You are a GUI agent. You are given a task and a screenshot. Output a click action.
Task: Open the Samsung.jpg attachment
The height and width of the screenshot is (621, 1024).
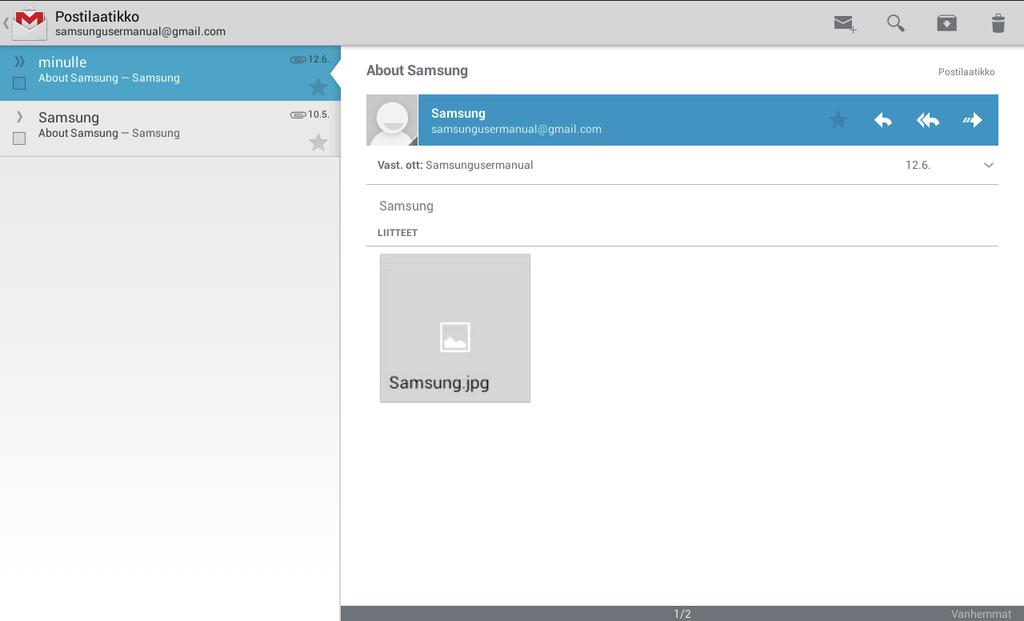(x=455, y=328)
